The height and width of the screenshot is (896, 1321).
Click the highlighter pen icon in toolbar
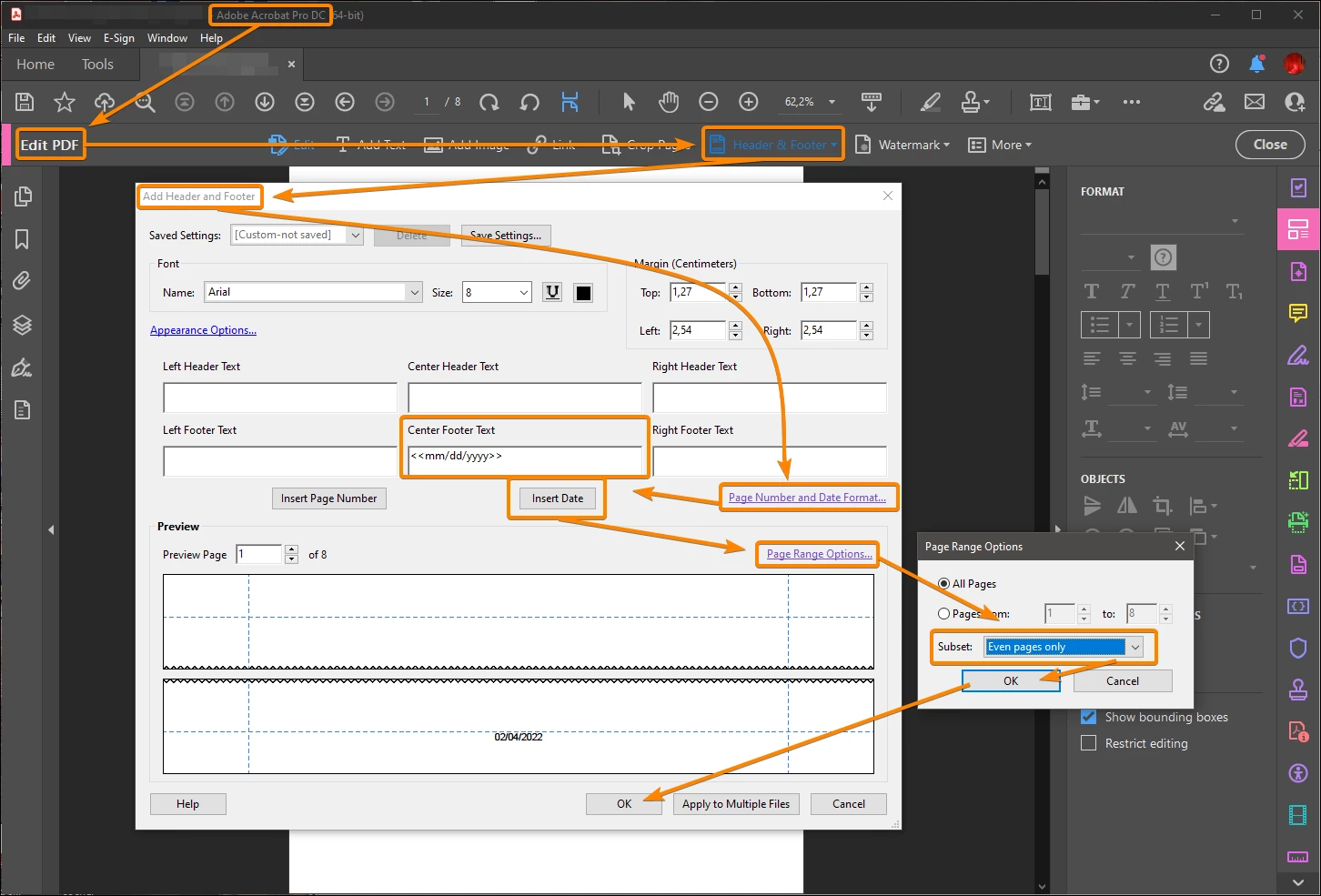click(x=930, y=102)
